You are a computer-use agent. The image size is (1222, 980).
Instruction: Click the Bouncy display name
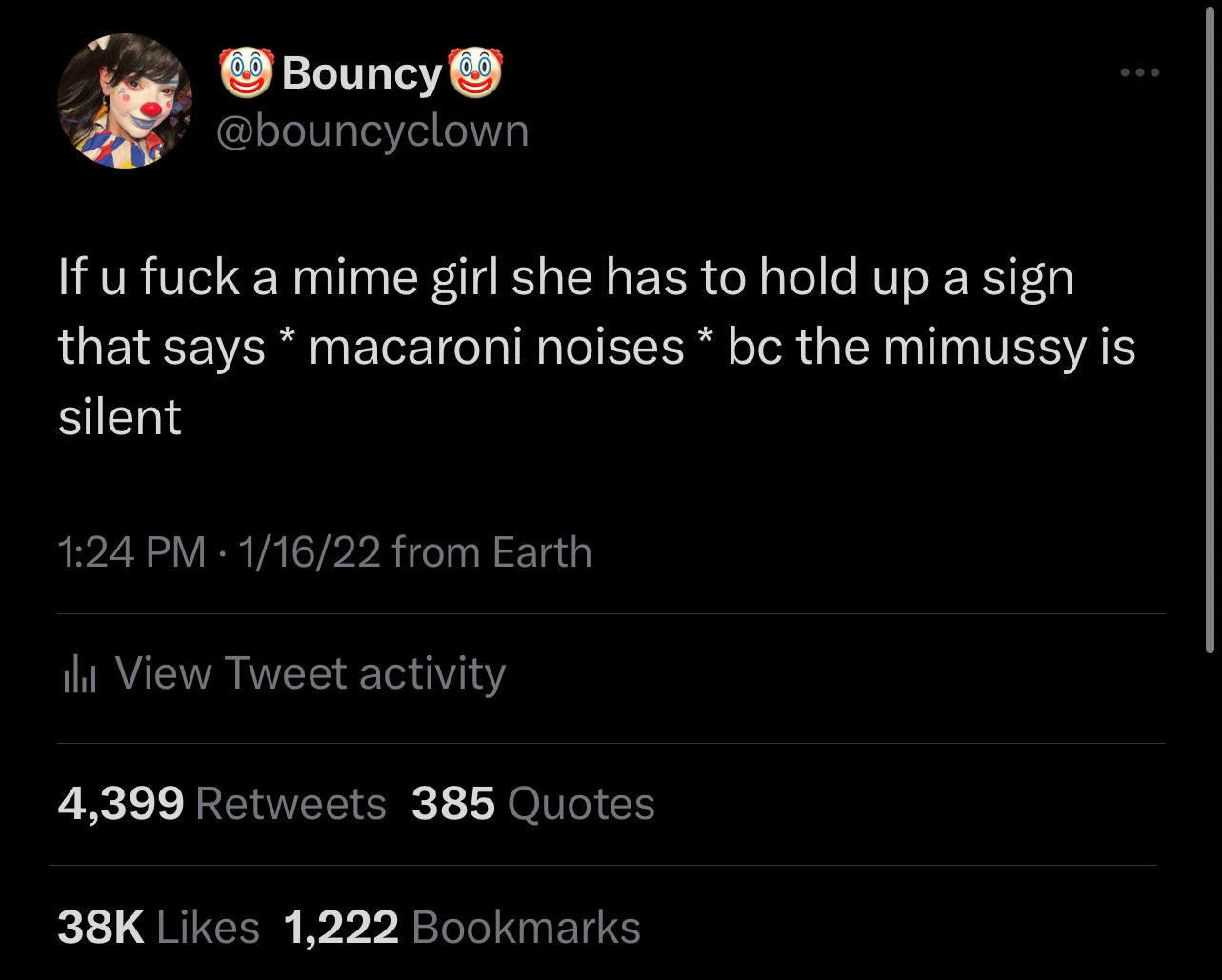[x=362, y=74]
